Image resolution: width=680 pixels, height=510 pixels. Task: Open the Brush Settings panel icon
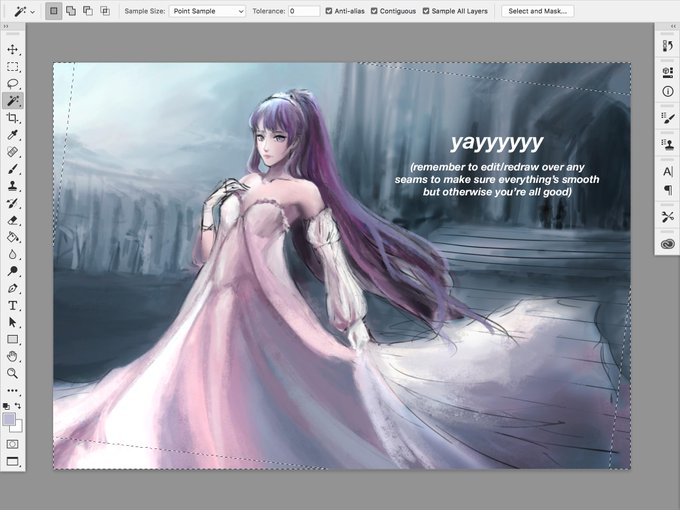click(668, 118)
